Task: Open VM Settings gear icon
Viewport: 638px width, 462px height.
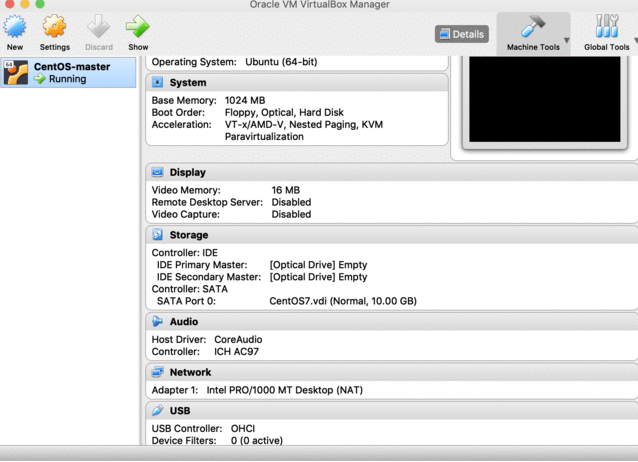Action: 55,27
